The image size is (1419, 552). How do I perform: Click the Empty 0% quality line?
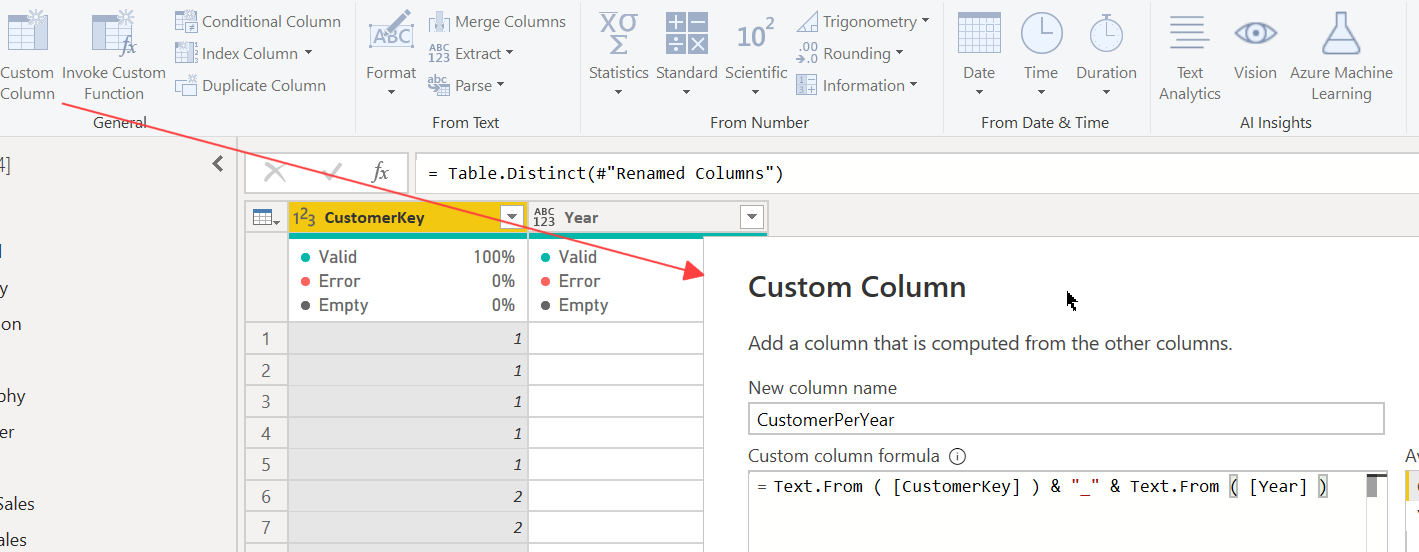(x=408, y=305)
